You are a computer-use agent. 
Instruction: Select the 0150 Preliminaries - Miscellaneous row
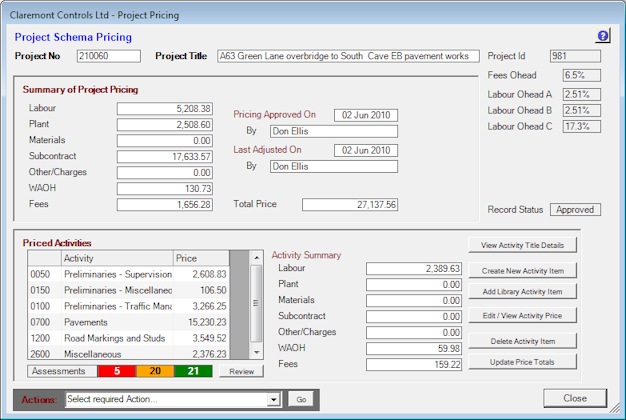[129, 290]
